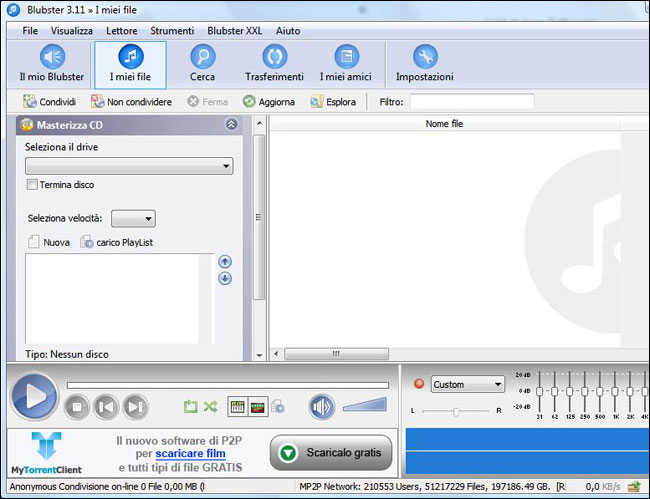Viewport: 650px width, 499px height.
Task: Mute audio with the speaker icon
Action: [x=321, y=406]
